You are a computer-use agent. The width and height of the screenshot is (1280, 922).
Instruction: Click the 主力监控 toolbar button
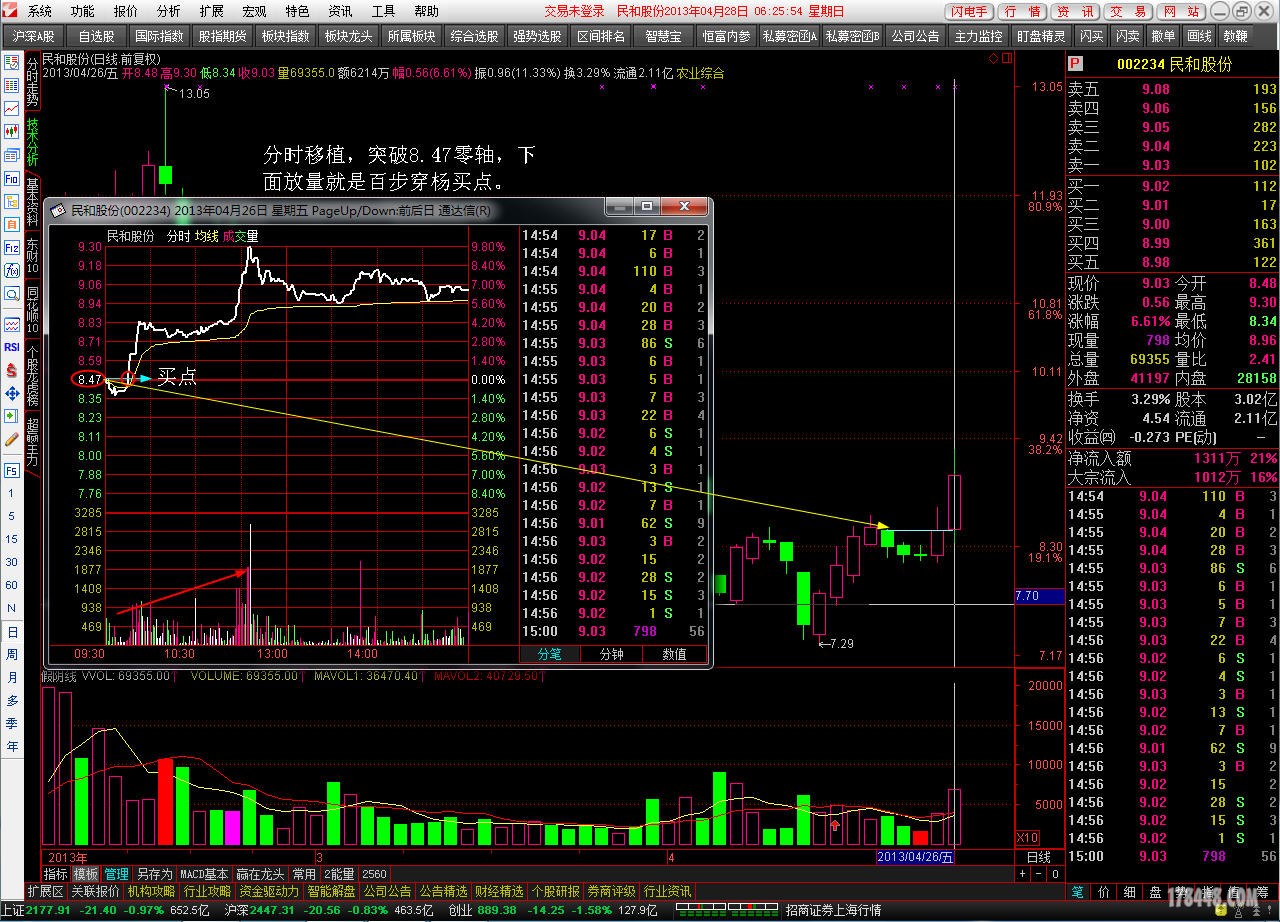977,35
